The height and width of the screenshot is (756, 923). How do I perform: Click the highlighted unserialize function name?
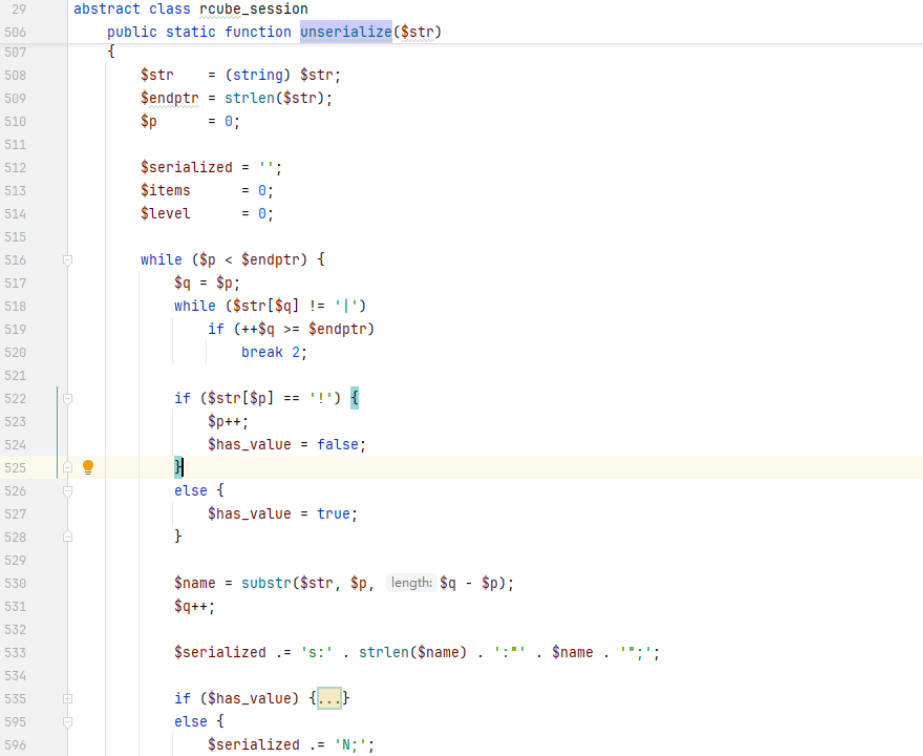click(346, 32)
